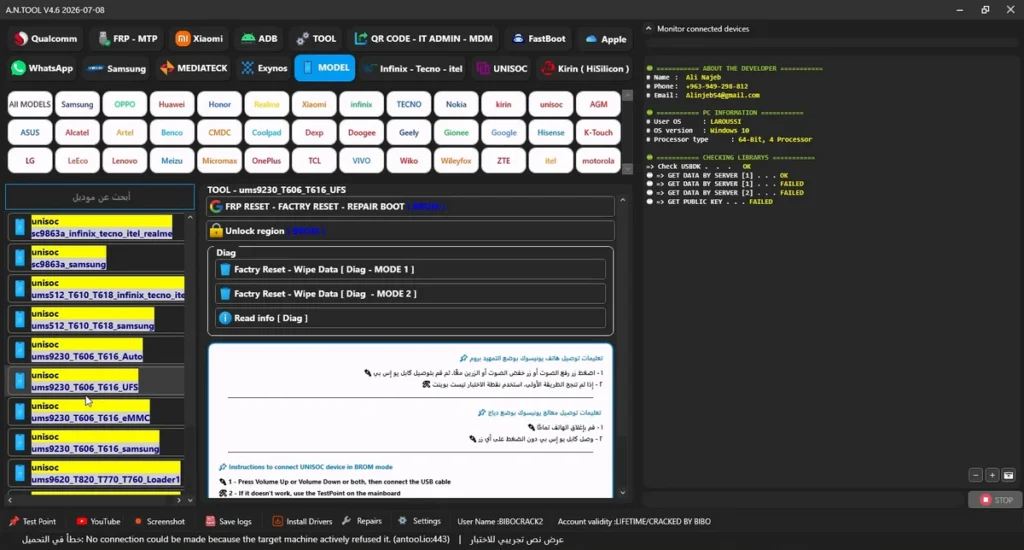Choose the ZTE brand button

[504, 161]
